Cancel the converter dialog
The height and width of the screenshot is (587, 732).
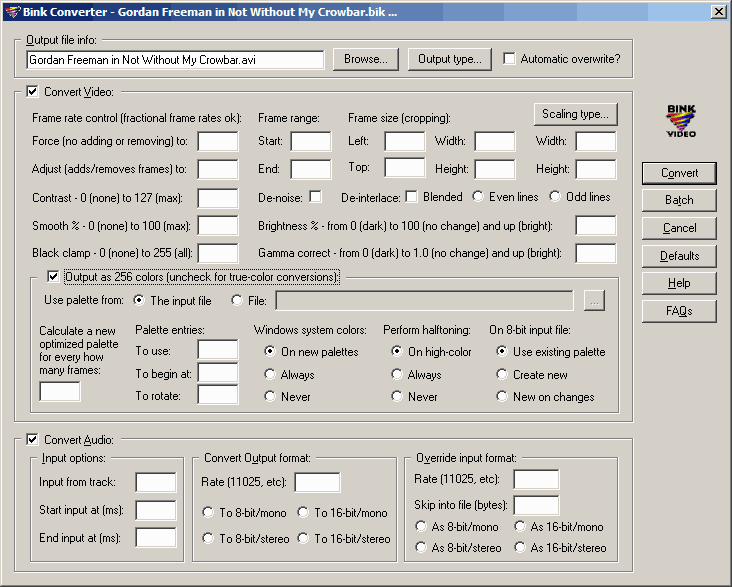[x=679, y=228]
